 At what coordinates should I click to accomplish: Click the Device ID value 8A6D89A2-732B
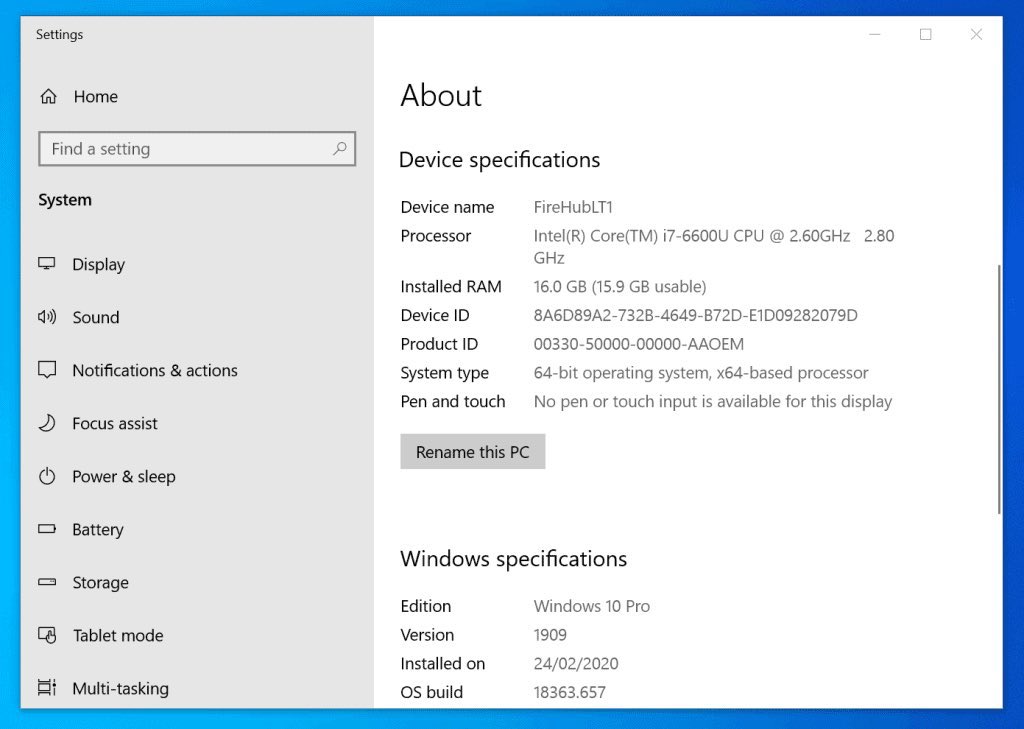(695, 316)
